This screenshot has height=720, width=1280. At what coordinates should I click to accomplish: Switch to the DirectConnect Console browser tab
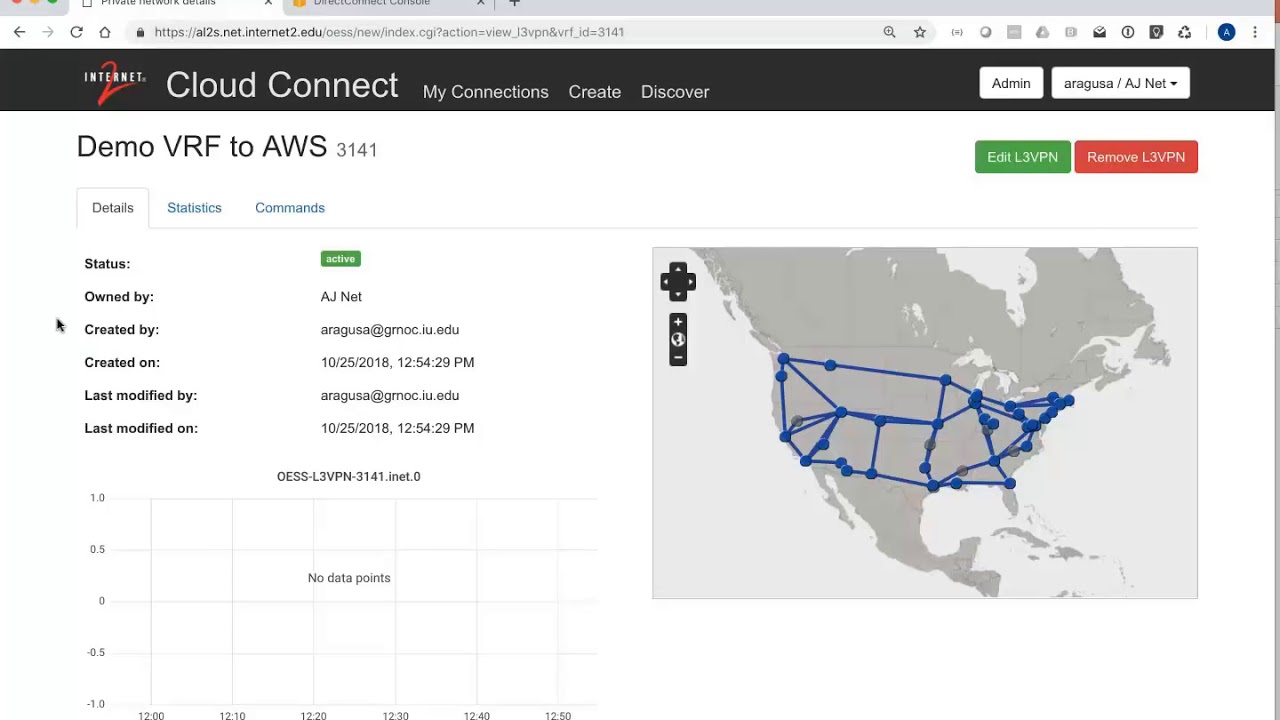point(385,4)
